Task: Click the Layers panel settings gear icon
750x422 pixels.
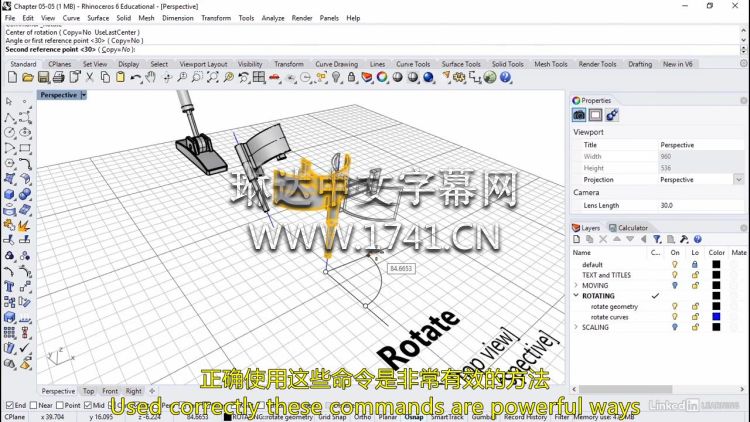Action: tap(684, 239)
